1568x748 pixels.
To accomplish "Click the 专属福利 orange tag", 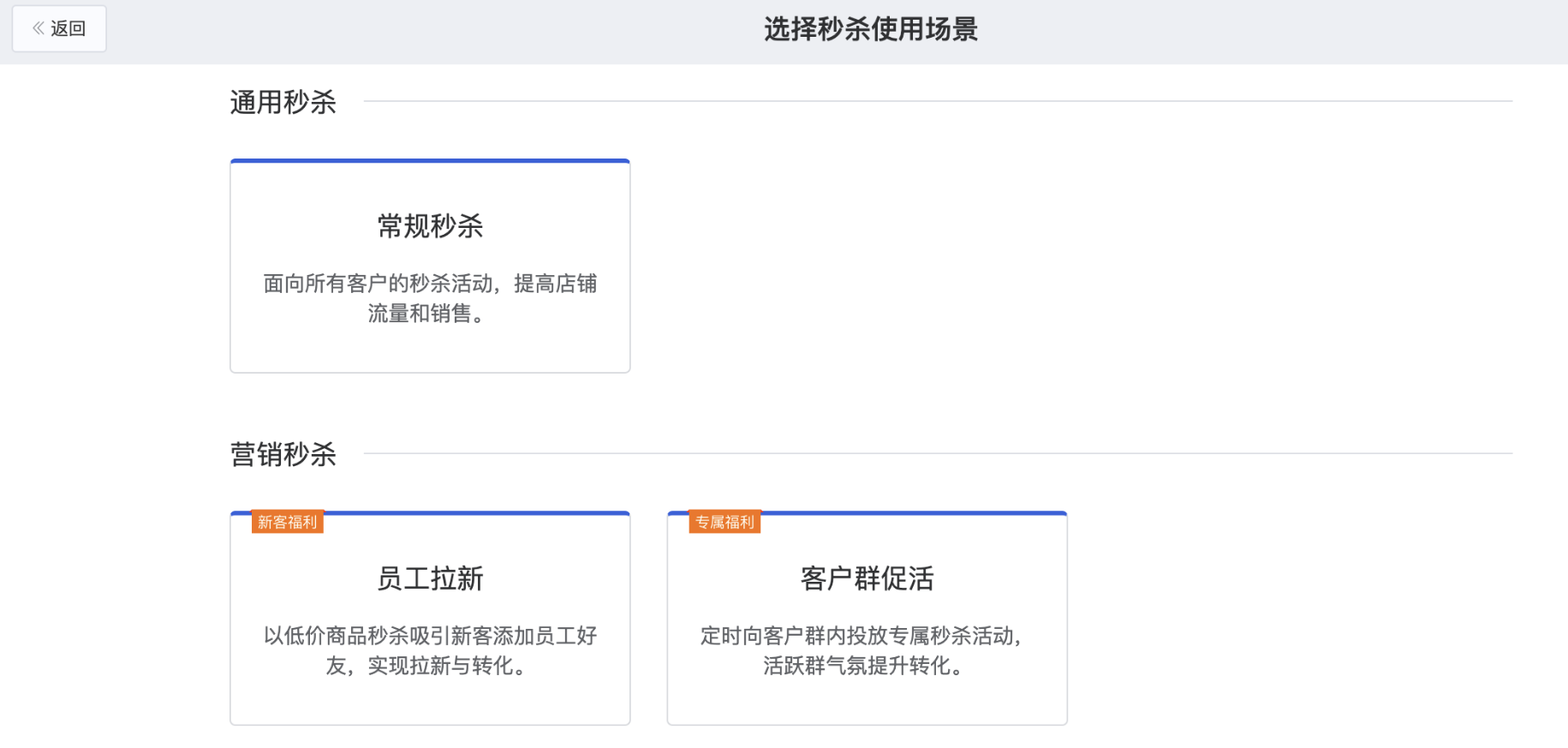I will [724, 522].
